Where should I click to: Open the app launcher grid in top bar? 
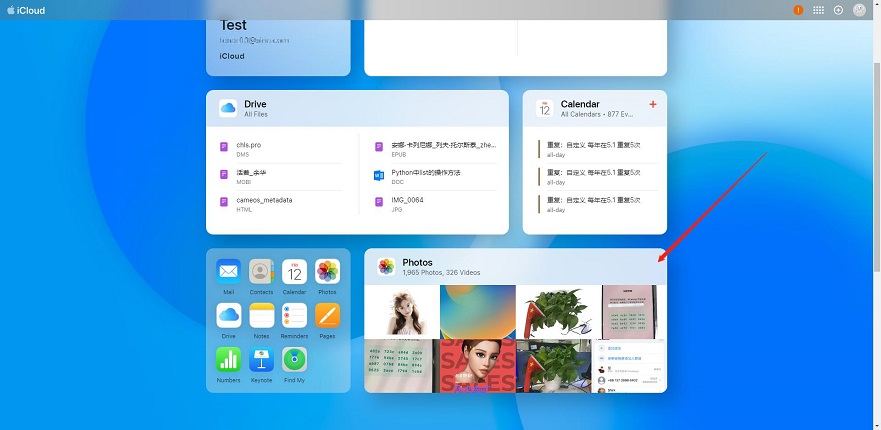[819, 10]
